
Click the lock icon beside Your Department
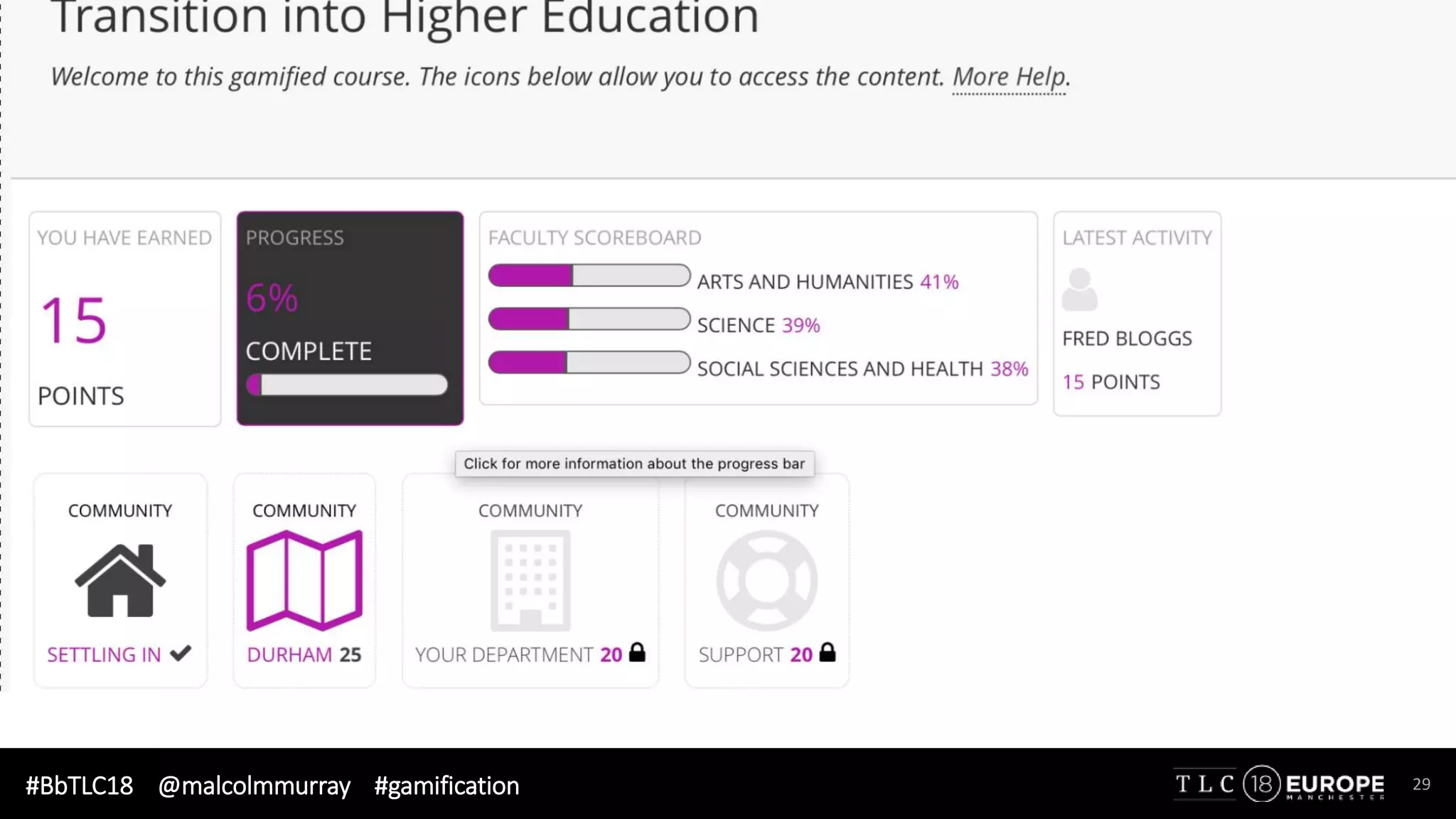pyautogui.click(x=638, y=653)
